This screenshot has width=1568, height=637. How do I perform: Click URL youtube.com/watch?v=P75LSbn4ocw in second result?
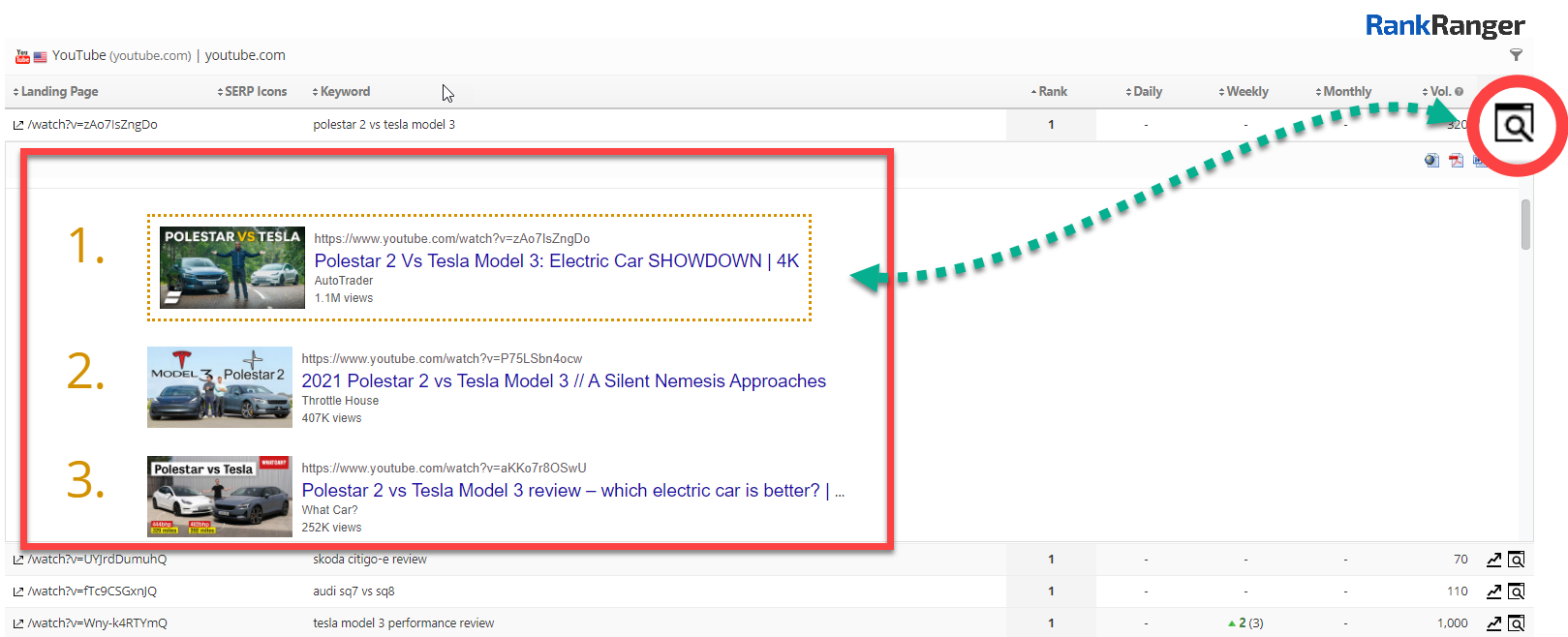pyautogui.click(x=442, y=358)
